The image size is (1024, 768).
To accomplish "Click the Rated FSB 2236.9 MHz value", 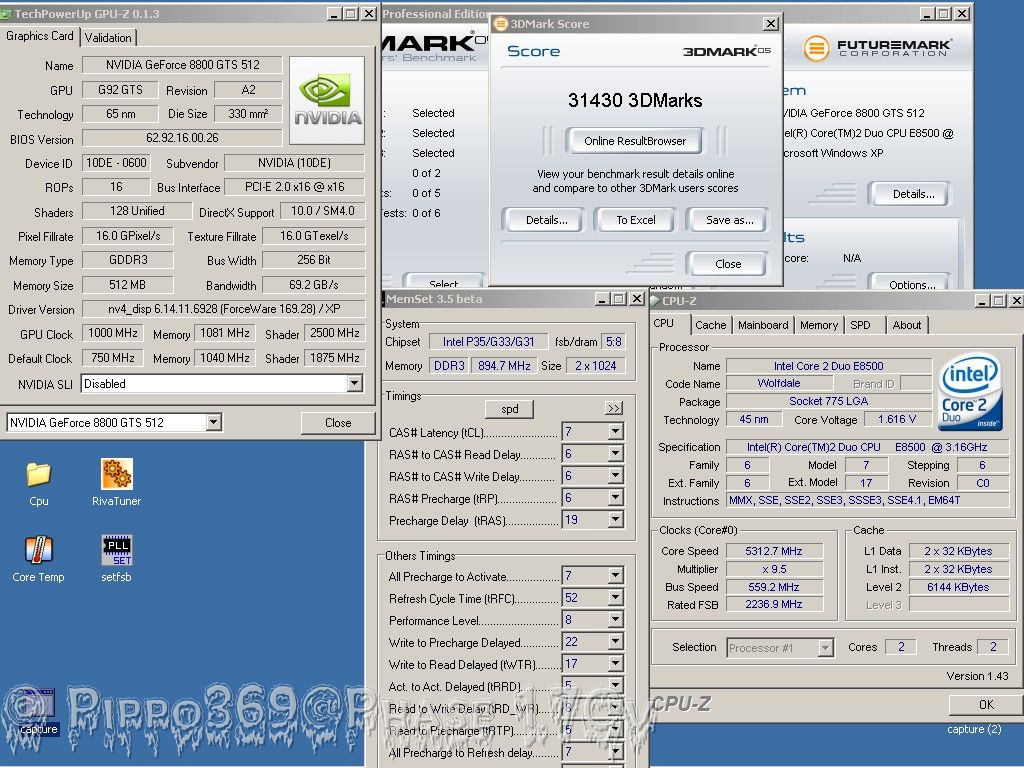I will coord(774,605).
